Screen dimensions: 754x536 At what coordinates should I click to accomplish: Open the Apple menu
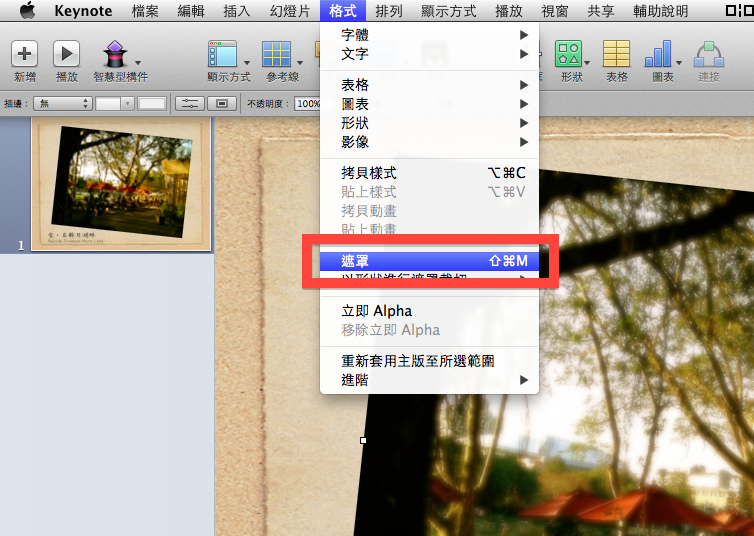tap(27, 10)
